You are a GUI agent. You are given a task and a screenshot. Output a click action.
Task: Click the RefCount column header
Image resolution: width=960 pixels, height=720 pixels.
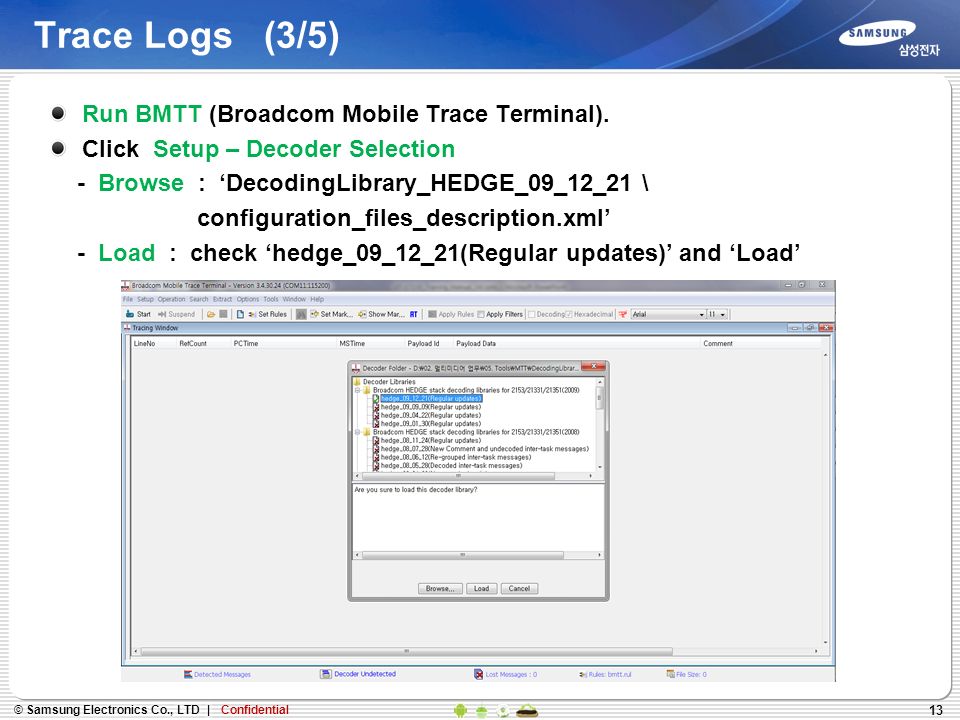tap(193, 343)
